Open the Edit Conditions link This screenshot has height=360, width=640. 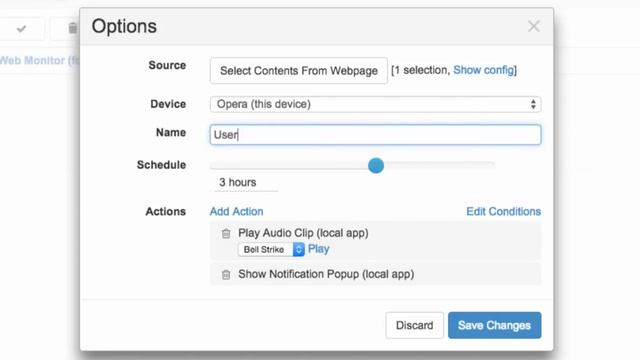(503, 211)
